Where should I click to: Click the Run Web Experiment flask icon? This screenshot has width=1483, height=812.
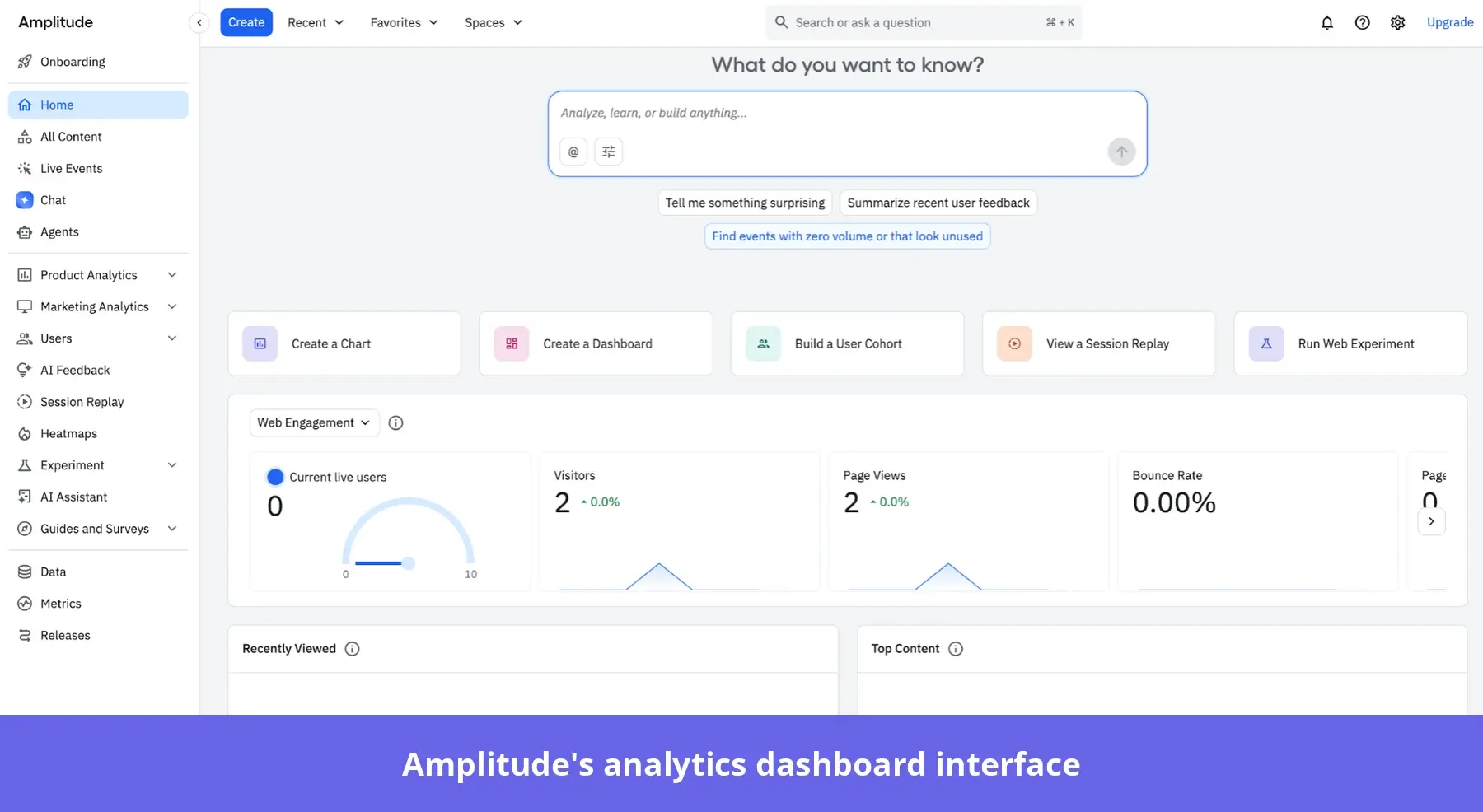pos(1266,344)
